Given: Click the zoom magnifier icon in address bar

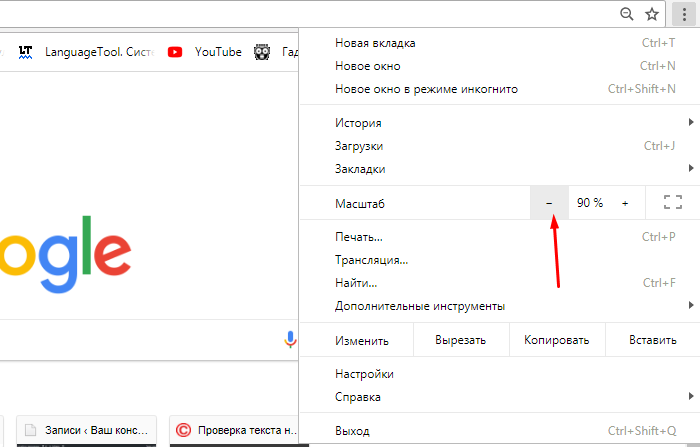Looking at the screenshot, I should tap(627, 14).
